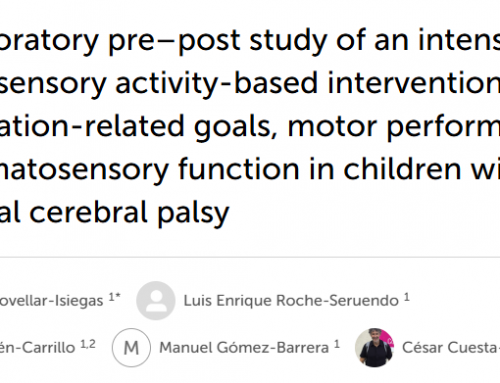
Task: Open the circular M avatar for Manuel
Action: coord(131,348)
